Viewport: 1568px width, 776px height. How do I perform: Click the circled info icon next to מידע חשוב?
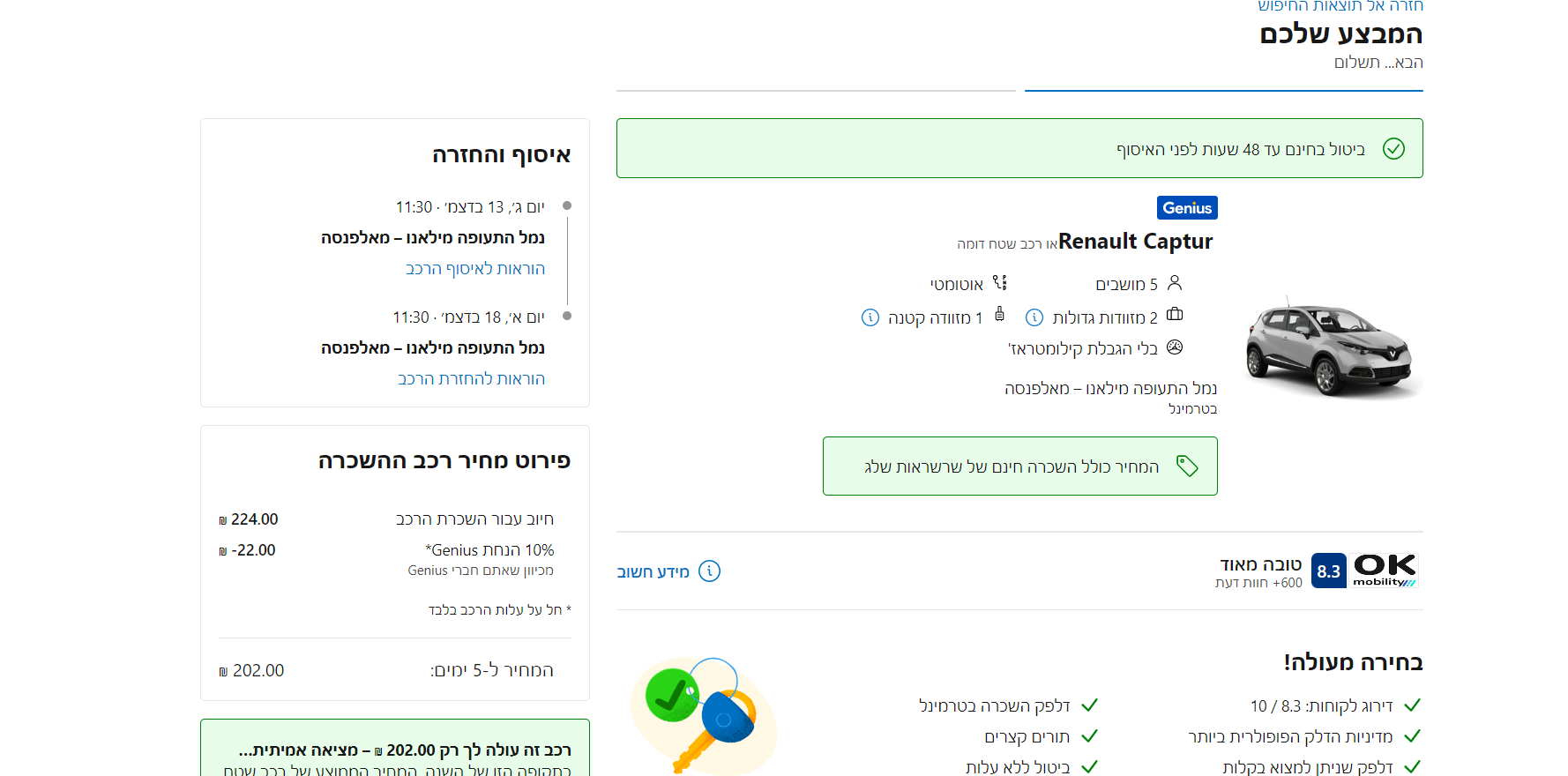709,571
